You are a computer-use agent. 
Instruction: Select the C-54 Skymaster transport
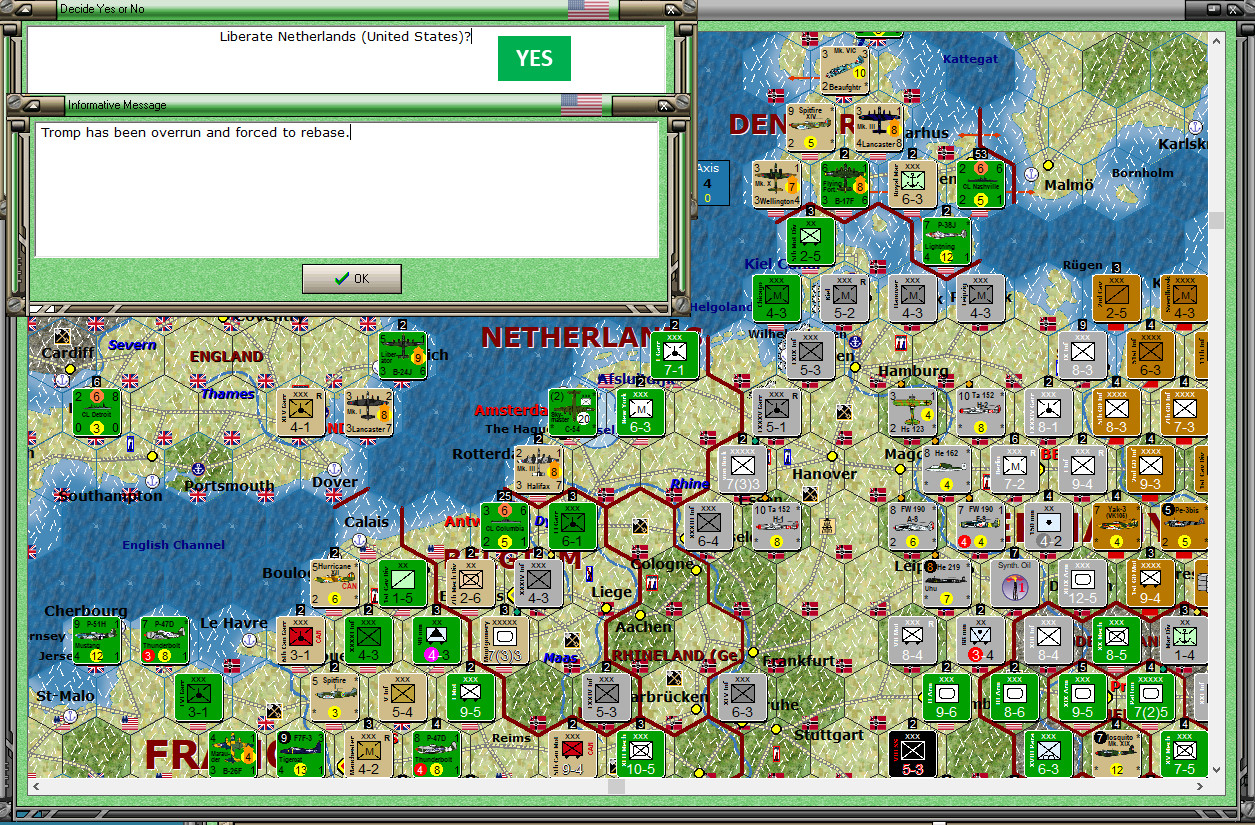[573, 412]
